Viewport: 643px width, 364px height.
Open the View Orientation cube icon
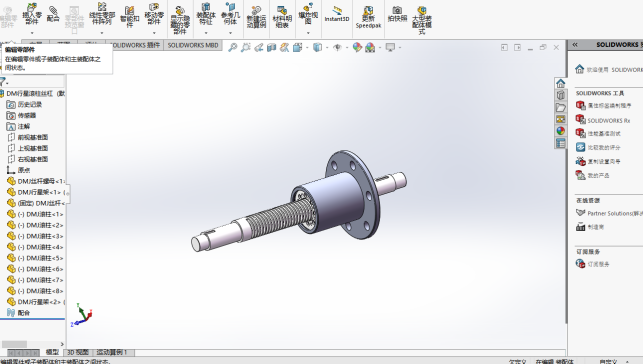pos(297,48)
